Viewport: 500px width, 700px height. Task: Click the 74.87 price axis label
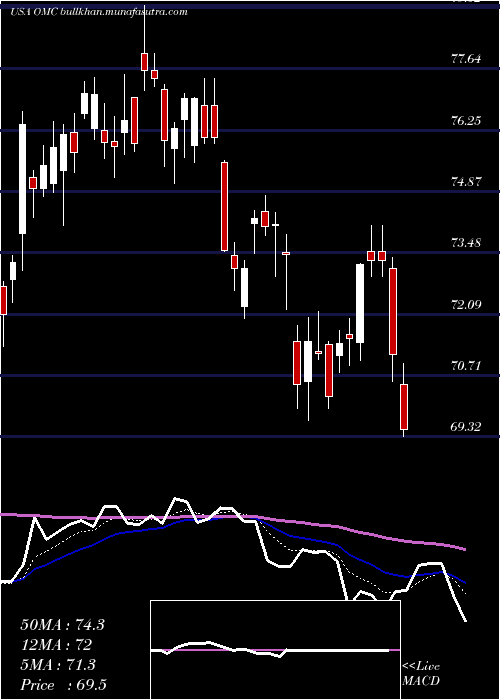coord(467,182)
